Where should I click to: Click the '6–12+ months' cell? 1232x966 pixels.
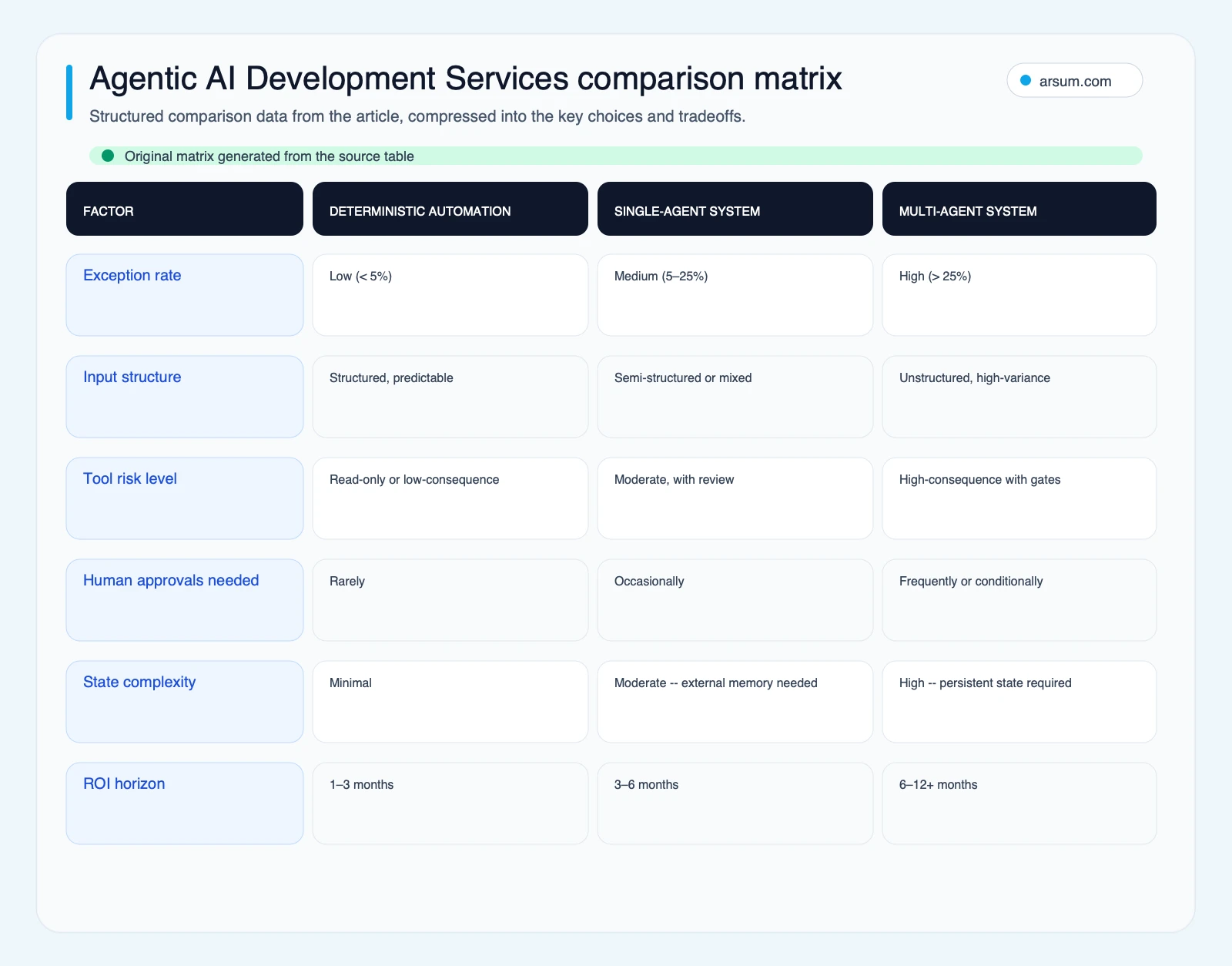(x=1019, y=803)
